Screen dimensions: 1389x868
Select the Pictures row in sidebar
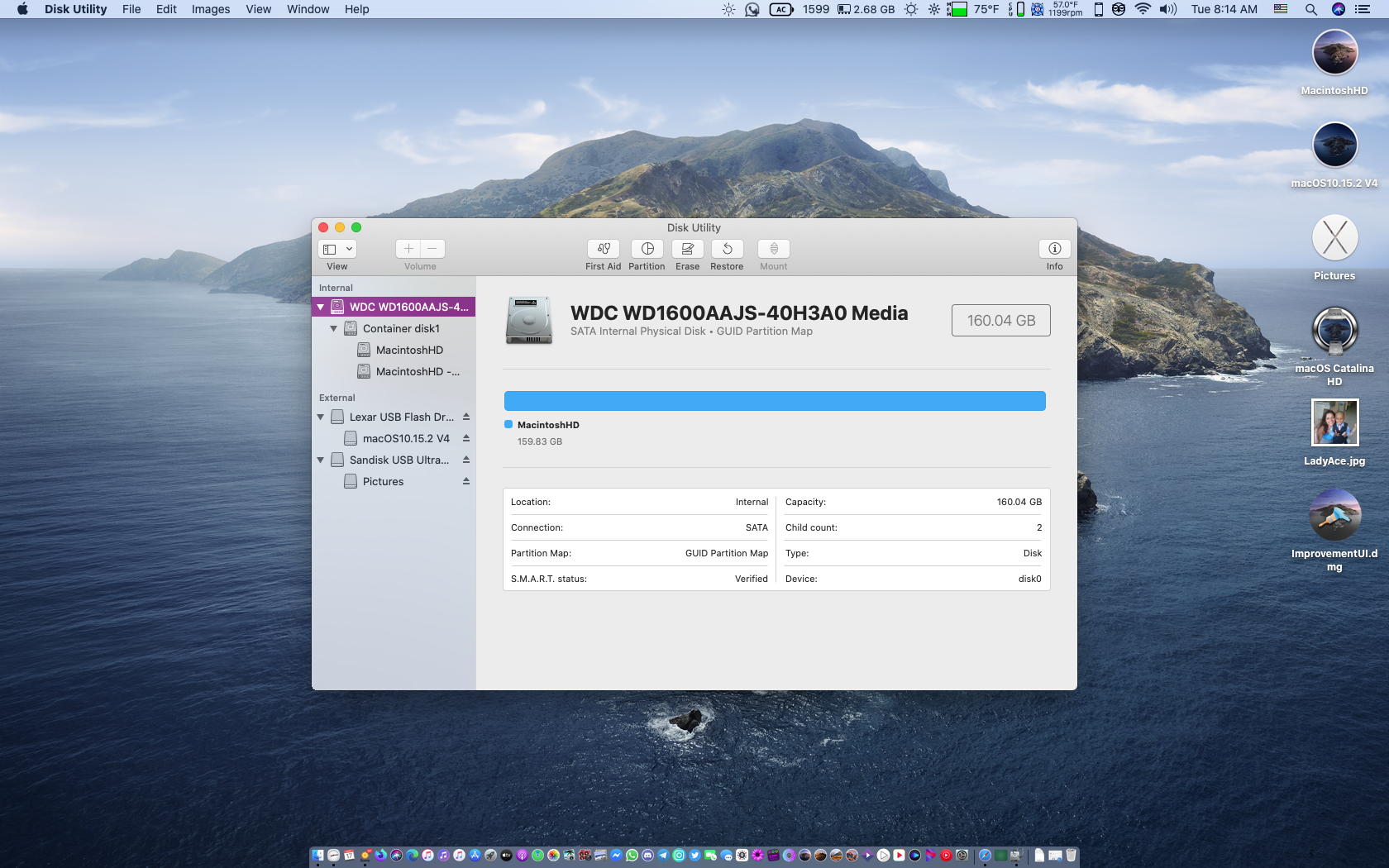point(394,481)
